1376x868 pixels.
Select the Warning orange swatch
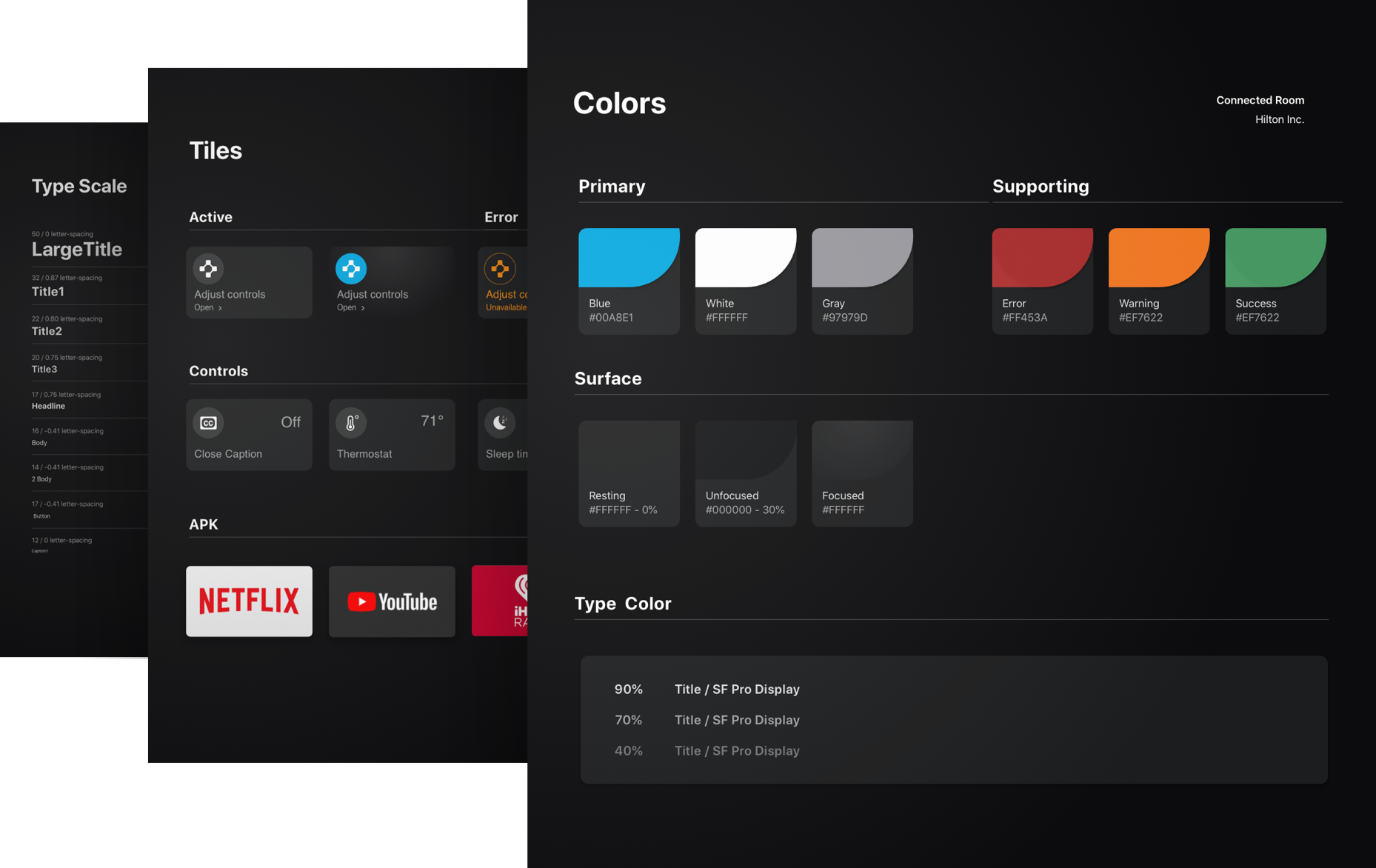[x=1159, y=281]
